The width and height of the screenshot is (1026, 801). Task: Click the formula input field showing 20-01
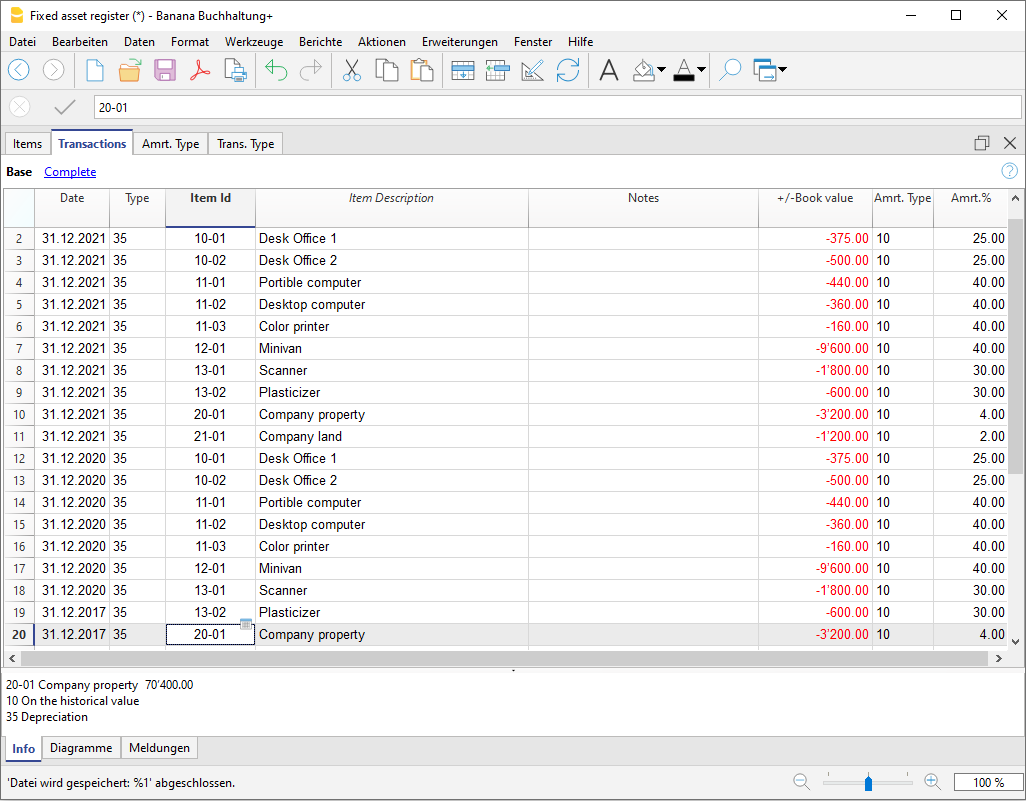[555, 107]
